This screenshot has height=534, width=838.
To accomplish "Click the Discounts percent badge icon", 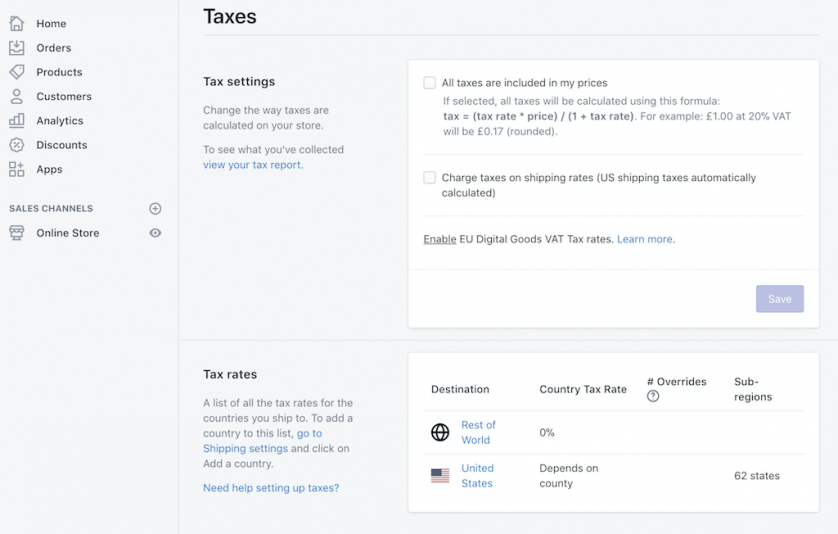I will click(16, 145).
